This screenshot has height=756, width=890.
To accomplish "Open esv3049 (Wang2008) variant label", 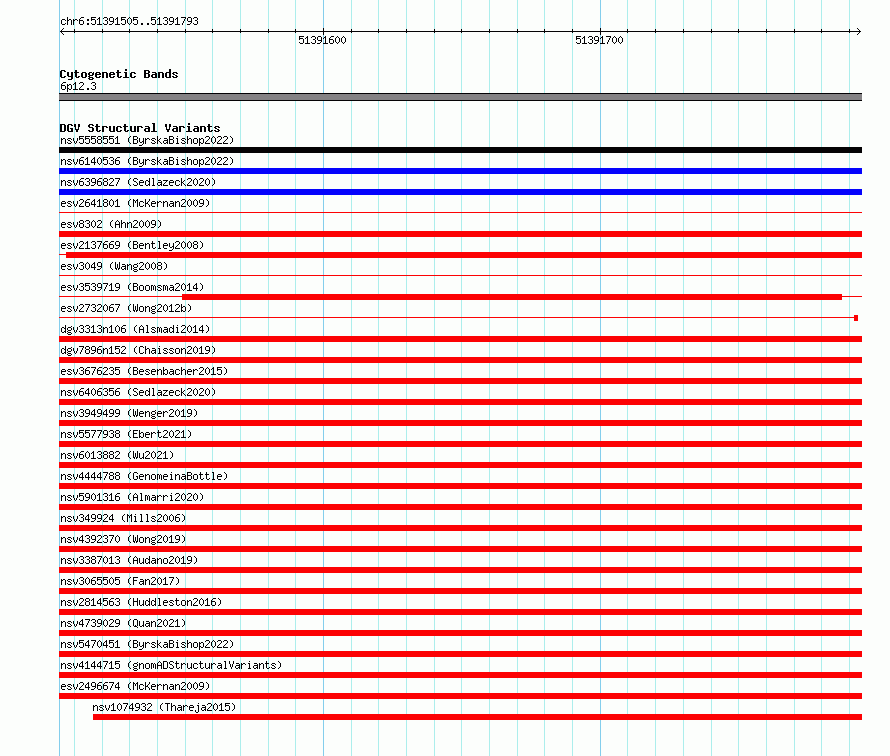I will click(114, 266).
